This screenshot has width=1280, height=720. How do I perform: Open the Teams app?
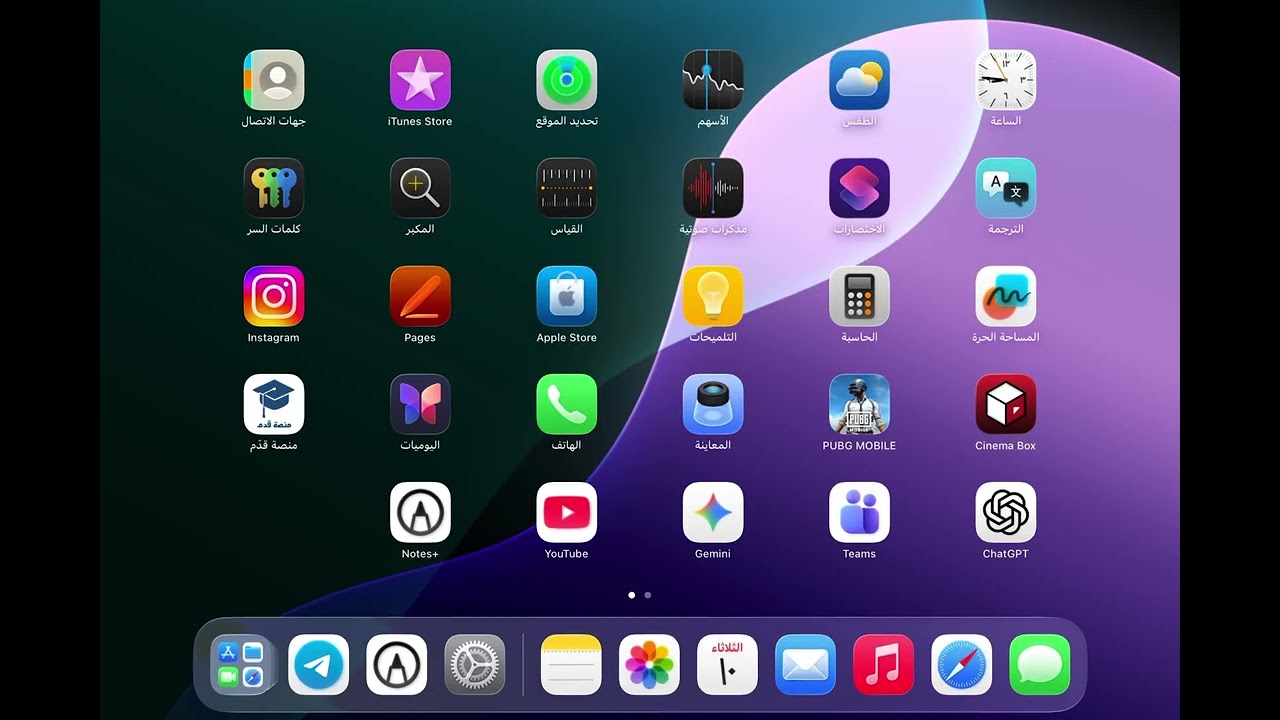tap(859, 512)
